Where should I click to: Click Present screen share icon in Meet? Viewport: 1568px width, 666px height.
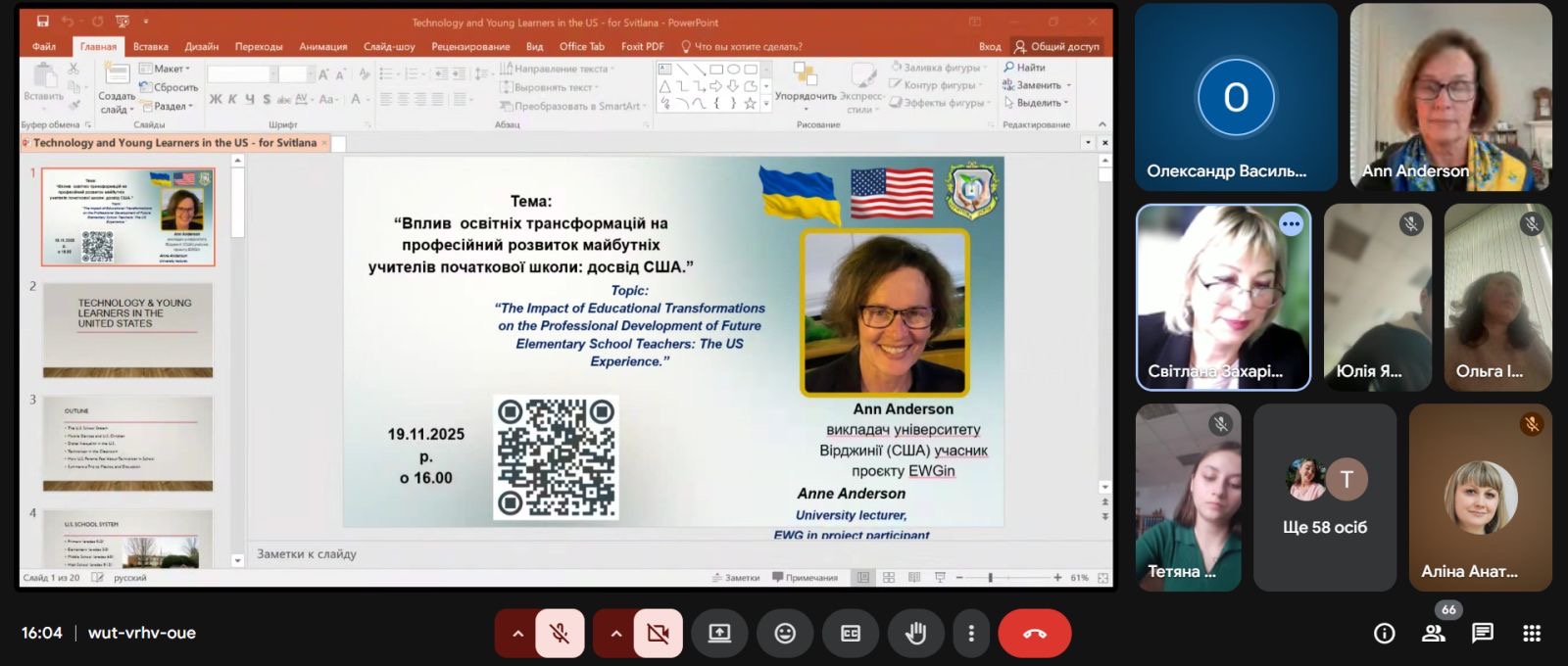[720, 634]
